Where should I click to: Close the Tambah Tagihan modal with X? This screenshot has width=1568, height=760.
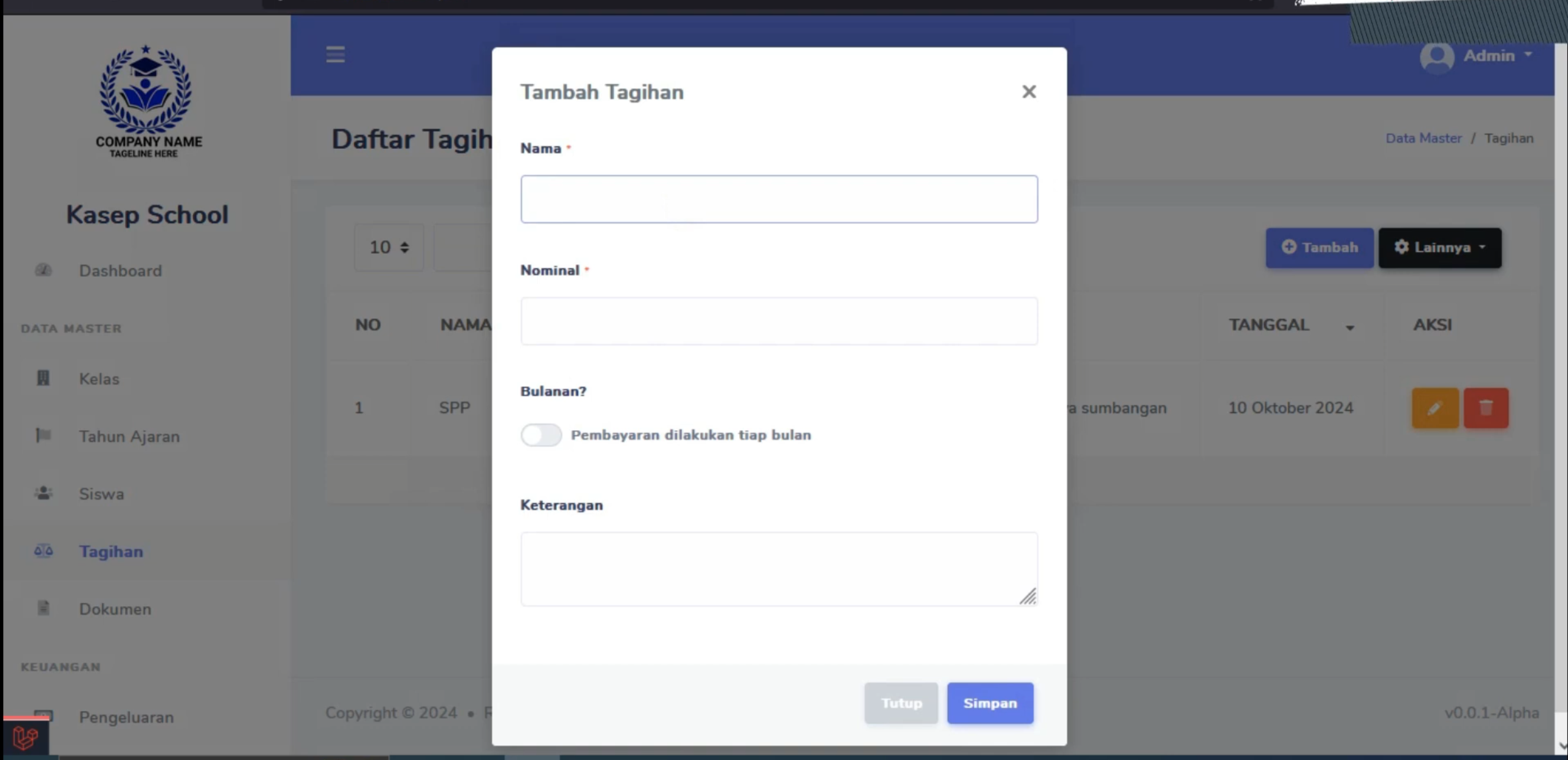(x=1029, y=91)
